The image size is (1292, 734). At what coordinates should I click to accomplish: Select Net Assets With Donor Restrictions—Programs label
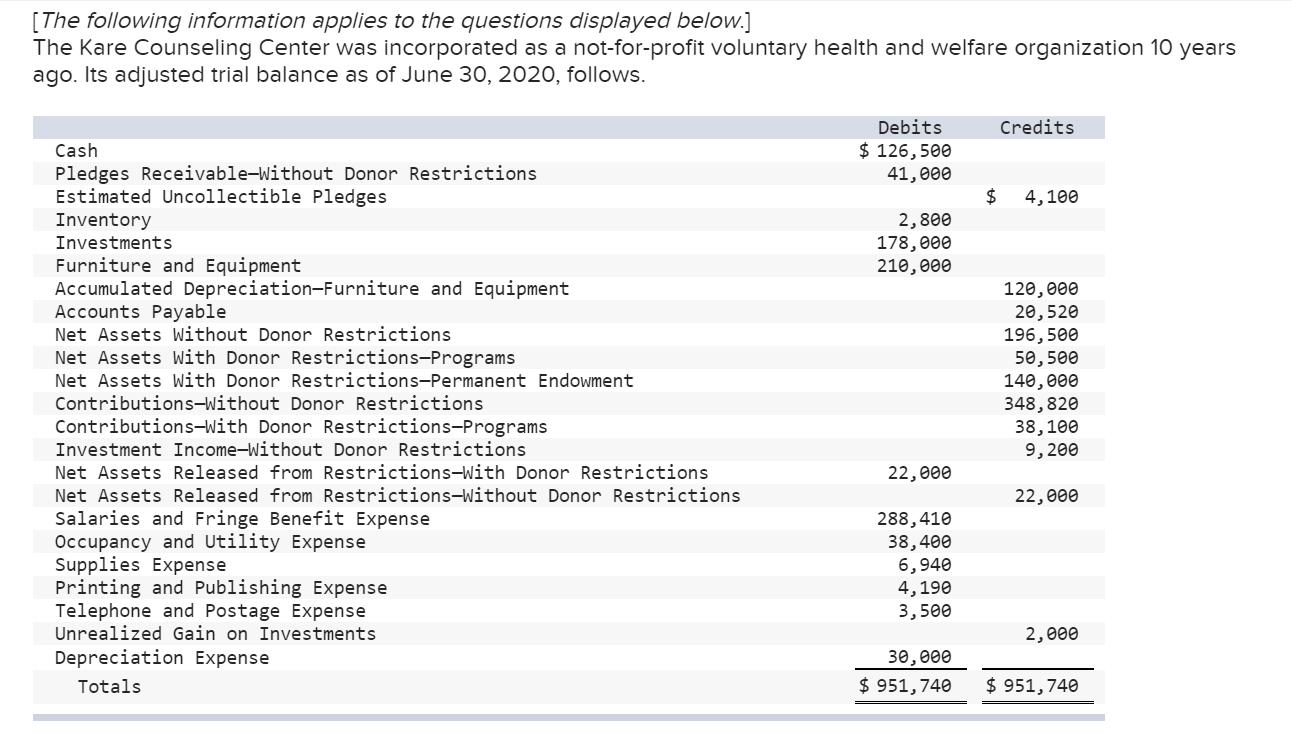tap(285, 358)
